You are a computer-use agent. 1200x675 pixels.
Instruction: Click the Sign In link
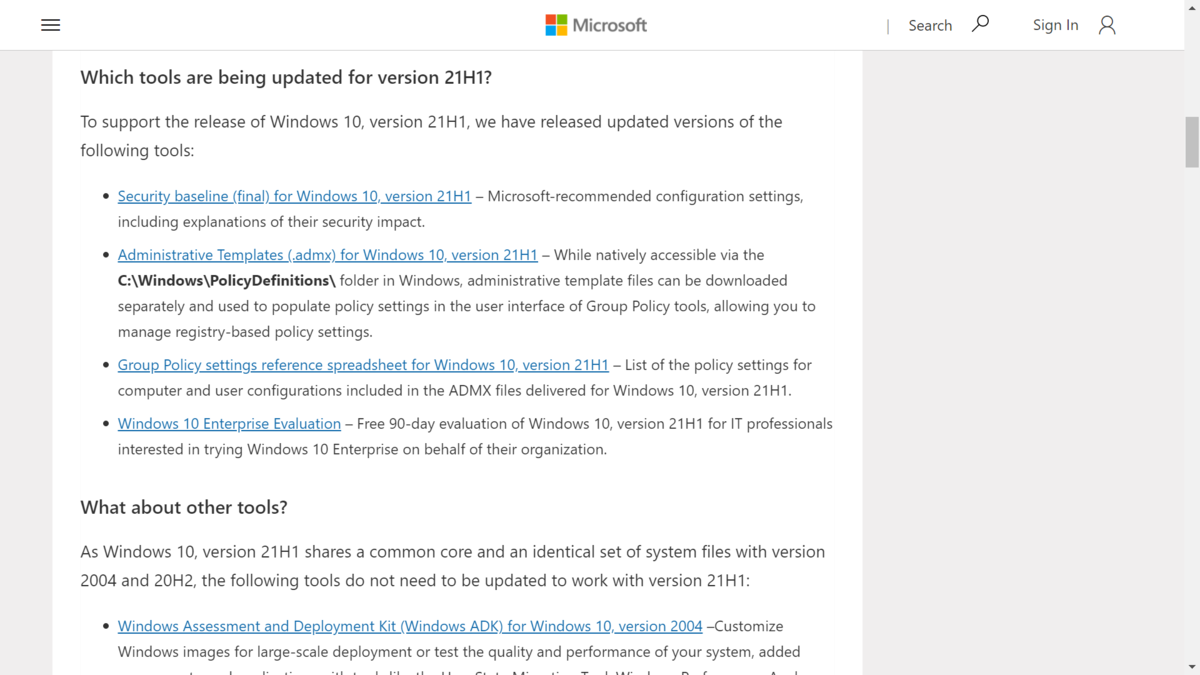[1055, 25]
